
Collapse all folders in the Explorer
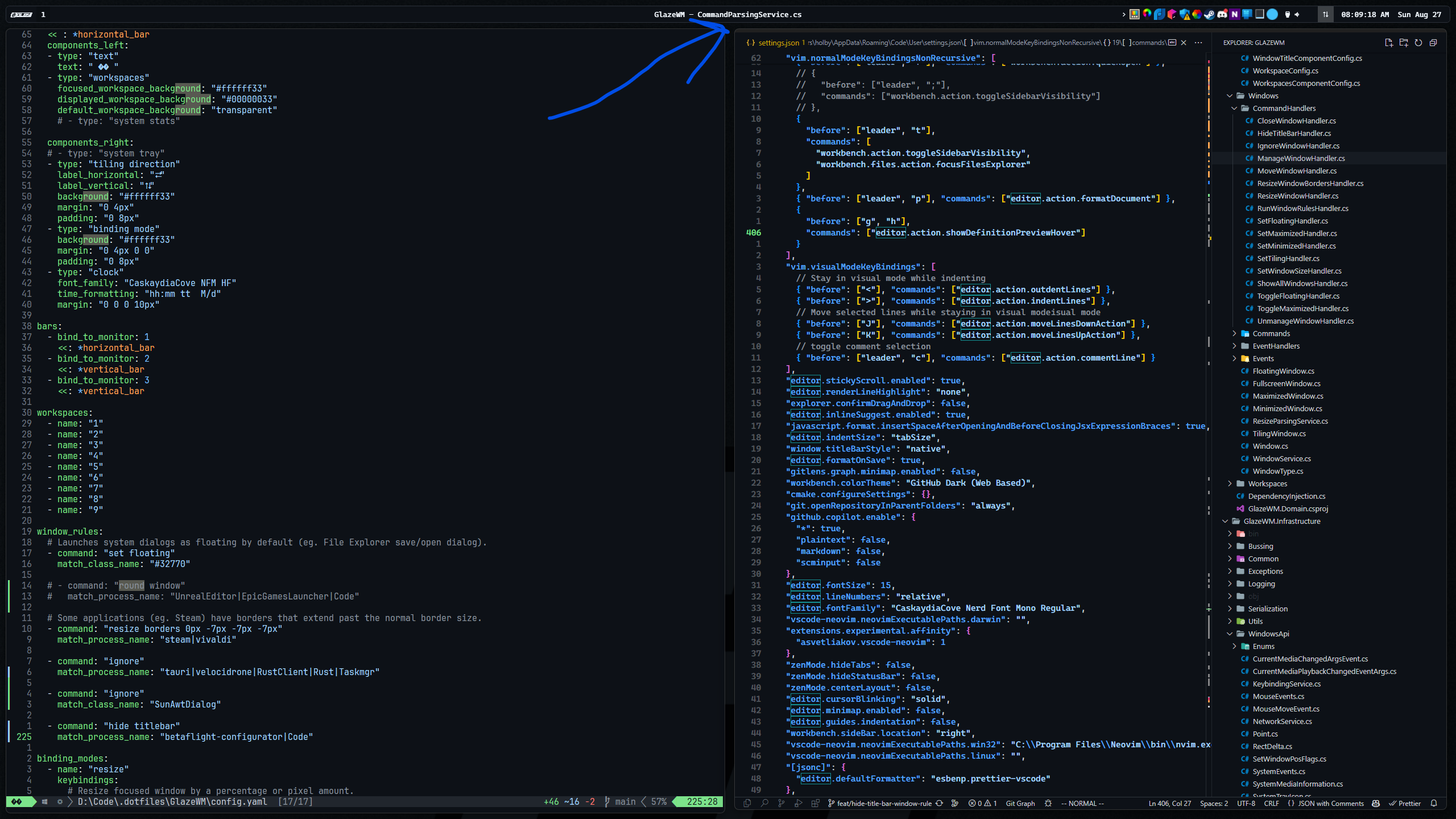click(1433, 43)
